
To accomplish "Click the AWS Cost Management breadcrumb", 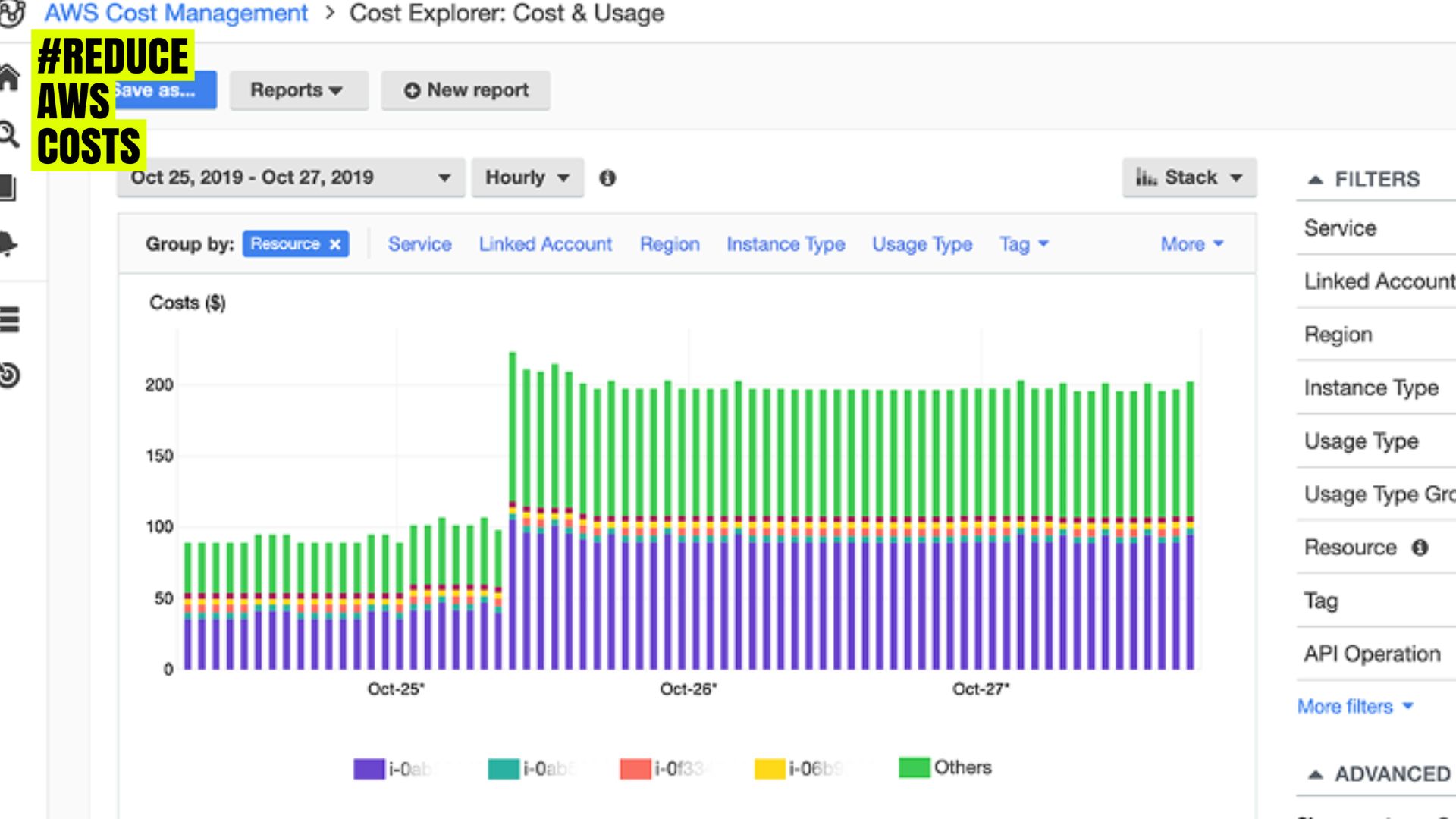I will click(x=176, y=13).
